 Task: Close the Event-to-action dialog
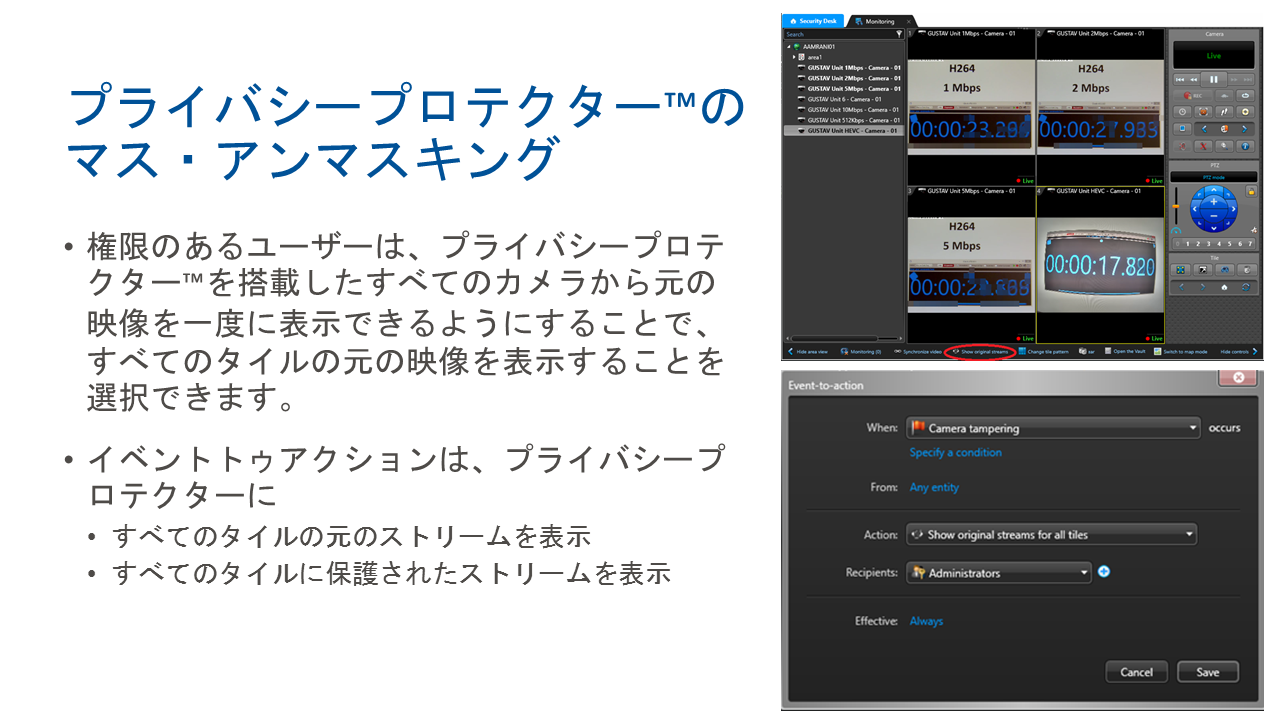pos(1238,378)
